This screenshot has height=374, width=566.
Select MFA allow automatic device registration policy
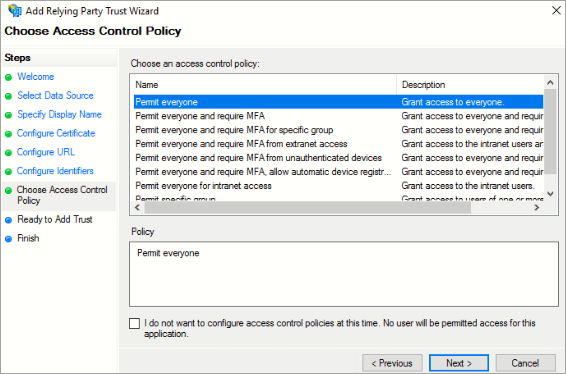pyautogui.click(x=338, y=172)
